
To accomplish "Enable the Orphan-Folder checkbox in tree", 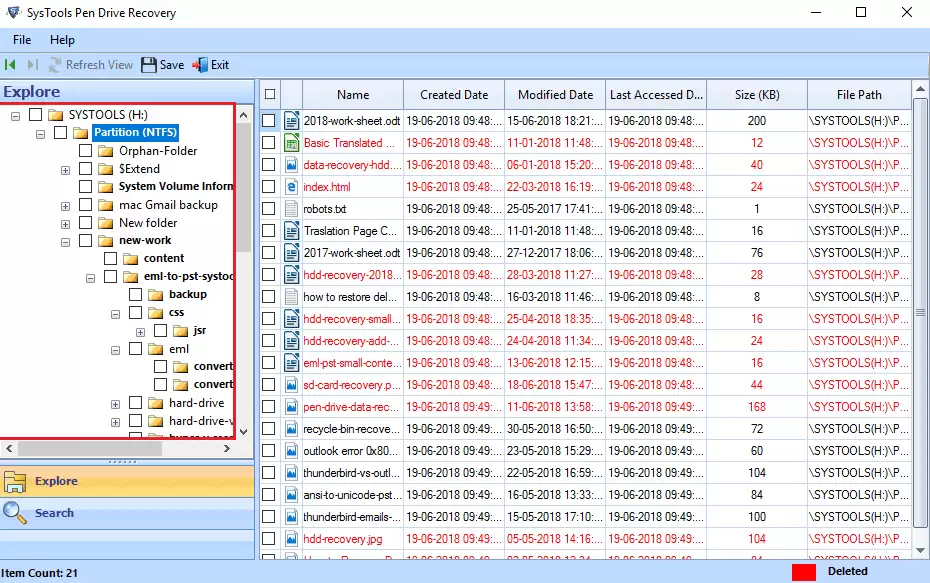I will pos(85,151).
